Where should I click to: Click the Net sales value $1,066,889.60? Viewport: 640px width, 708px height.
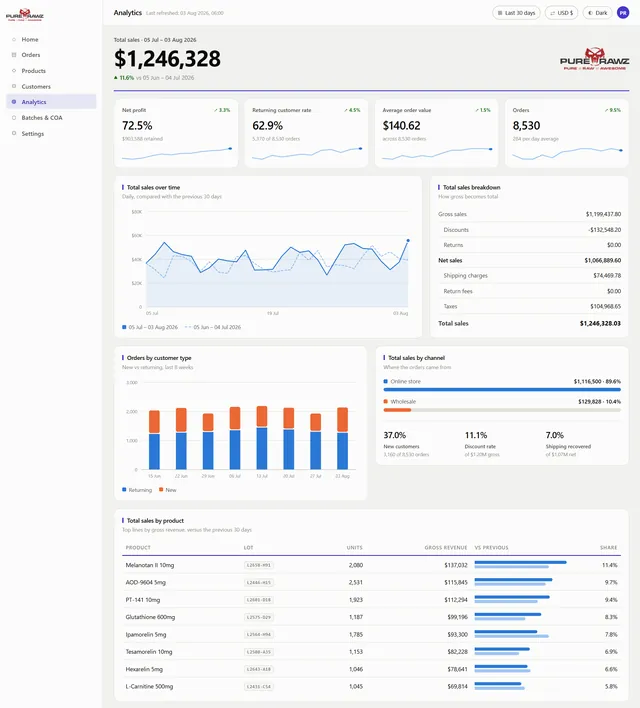click(603, 261)
